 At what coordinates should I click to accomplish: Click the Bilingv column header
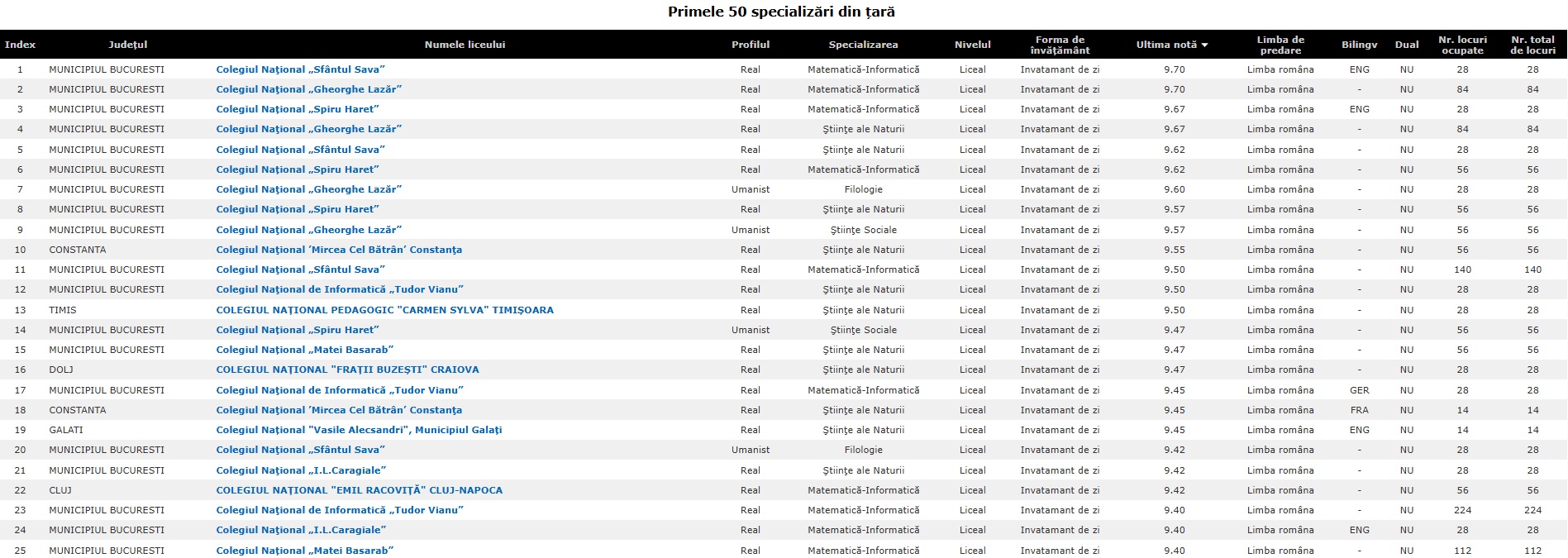pyautogui.click(x=1360, y=45)
